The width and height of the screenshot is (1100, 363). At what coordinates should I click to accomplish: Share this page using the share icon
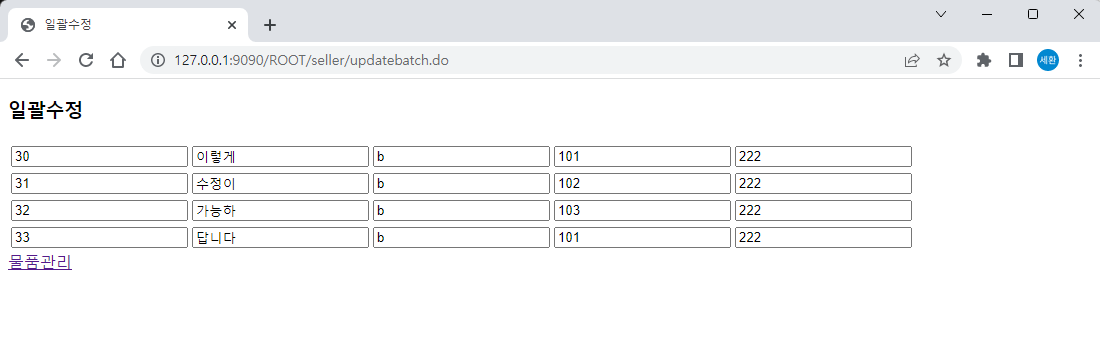click(x=912, y=60)
